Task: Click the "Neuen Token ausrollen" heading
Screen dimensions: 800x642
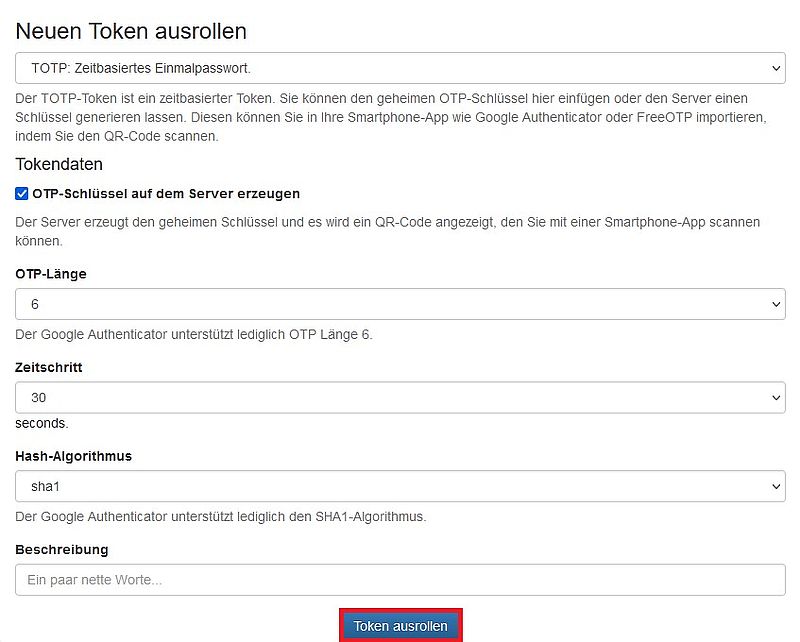Action: tap(131, 31)
